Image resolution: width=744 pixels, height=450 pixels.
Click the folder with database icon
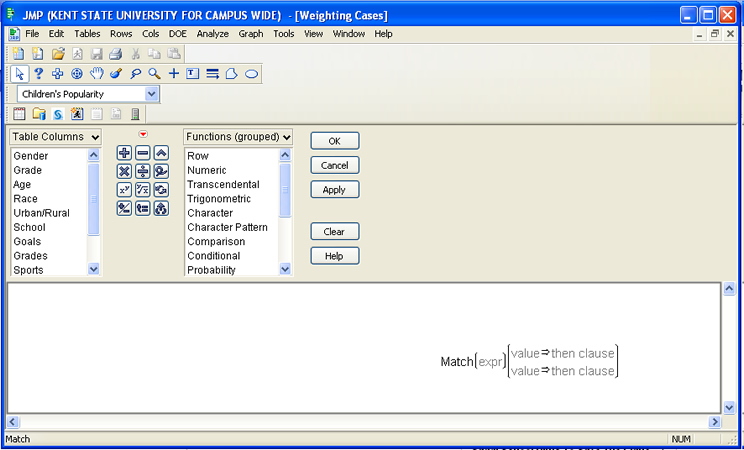tap(38, 114)
